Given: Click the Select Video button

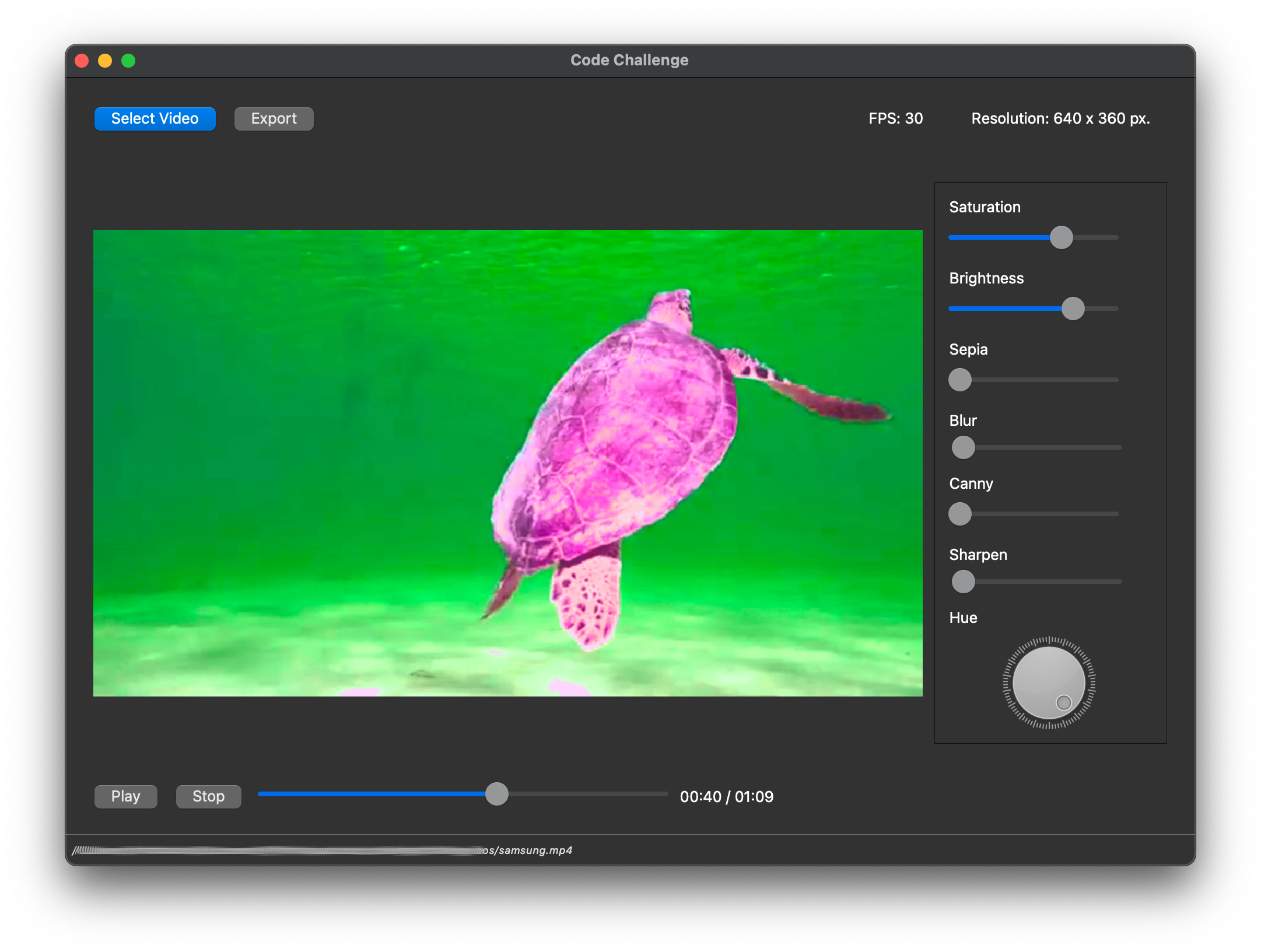Looking at the screenshot, I should [x=155, y=119].
